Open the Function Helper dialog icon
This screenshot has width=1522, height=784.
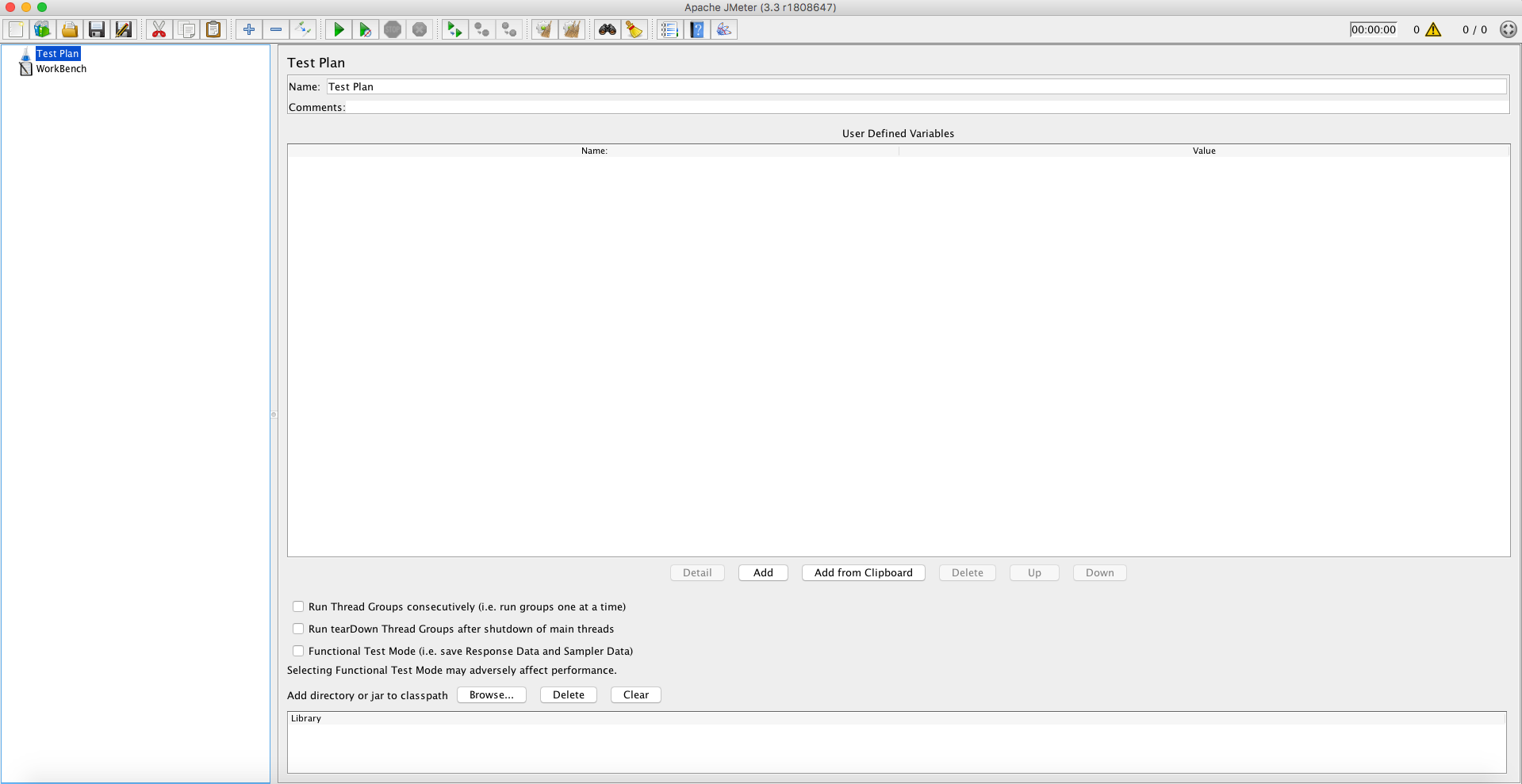[x=670, y=30]
